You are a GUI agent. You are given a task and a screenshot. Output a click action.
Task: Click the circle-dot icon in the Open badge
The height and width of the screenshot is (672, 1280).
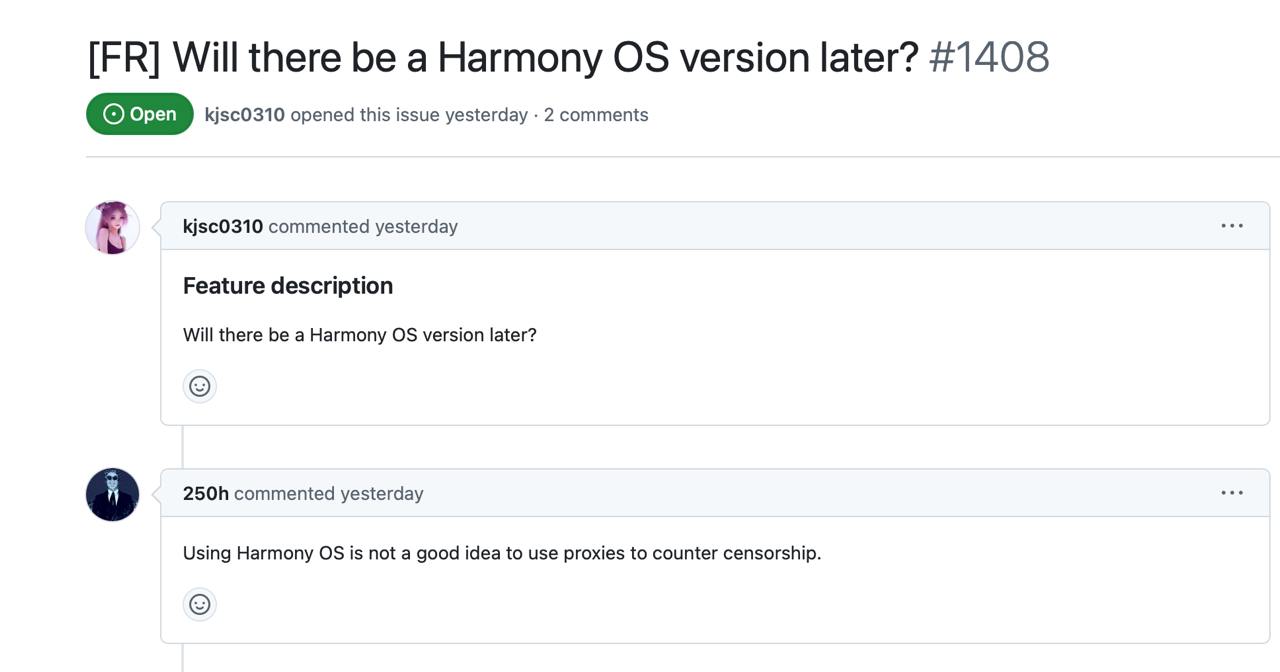[x=114, y=114]
